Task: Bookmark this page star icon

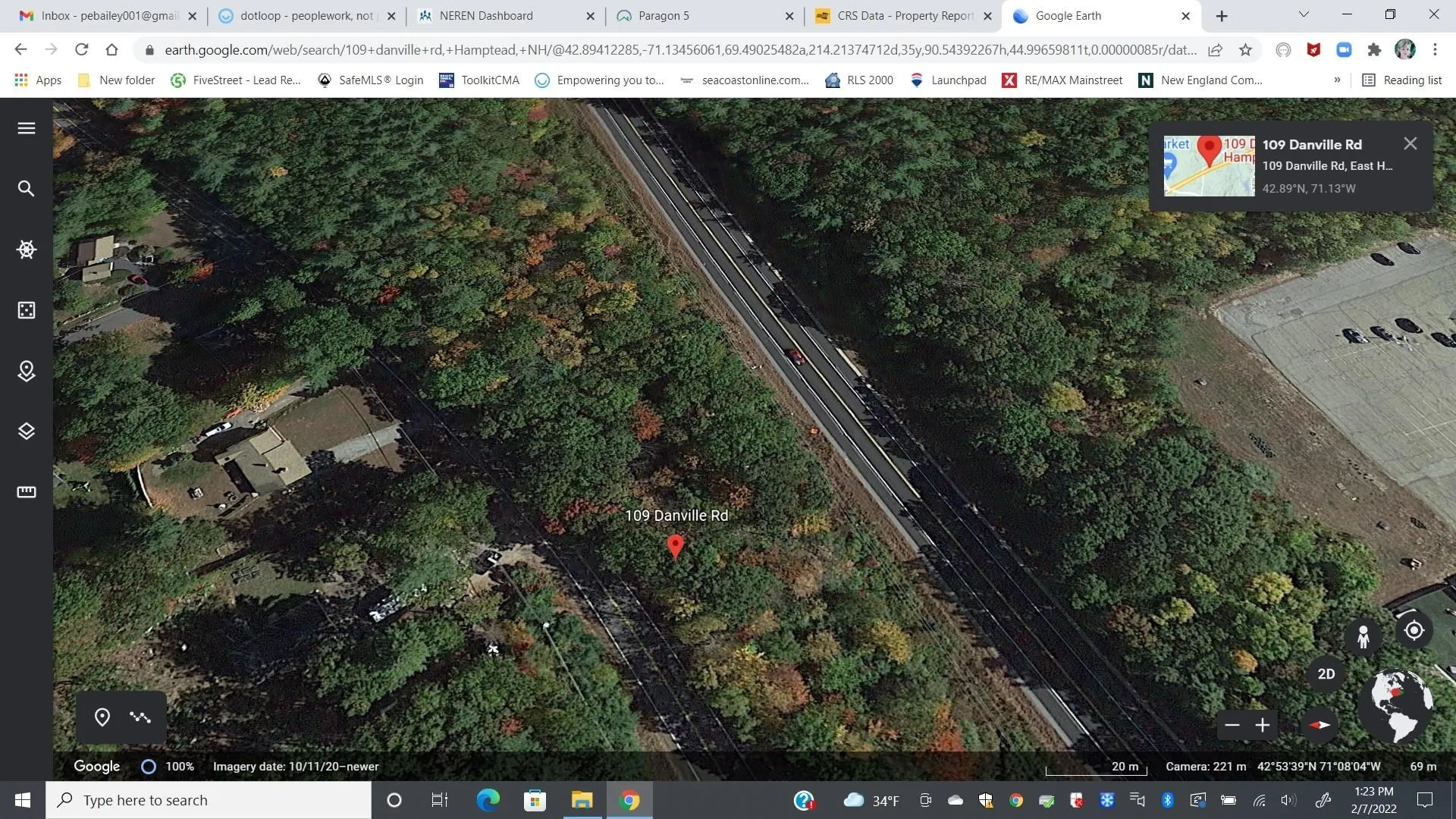Action: pyautogui.click(x=1245, y=50)
